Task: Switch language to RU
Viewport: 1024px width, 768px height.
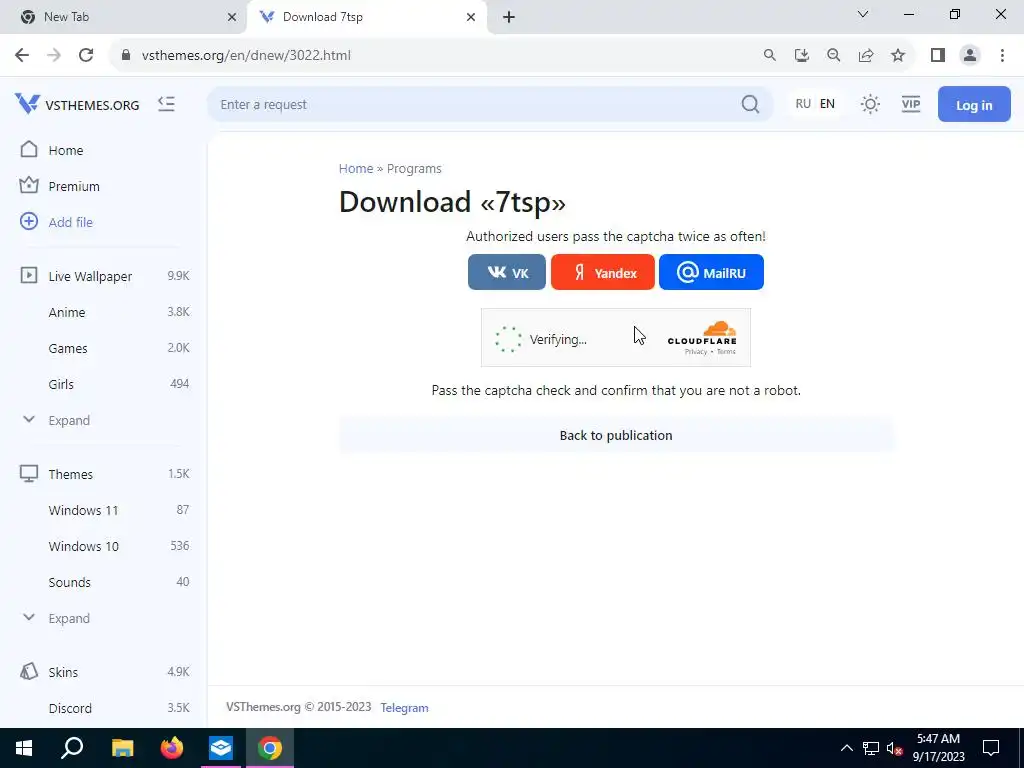Action: click(x=803, y=104)
